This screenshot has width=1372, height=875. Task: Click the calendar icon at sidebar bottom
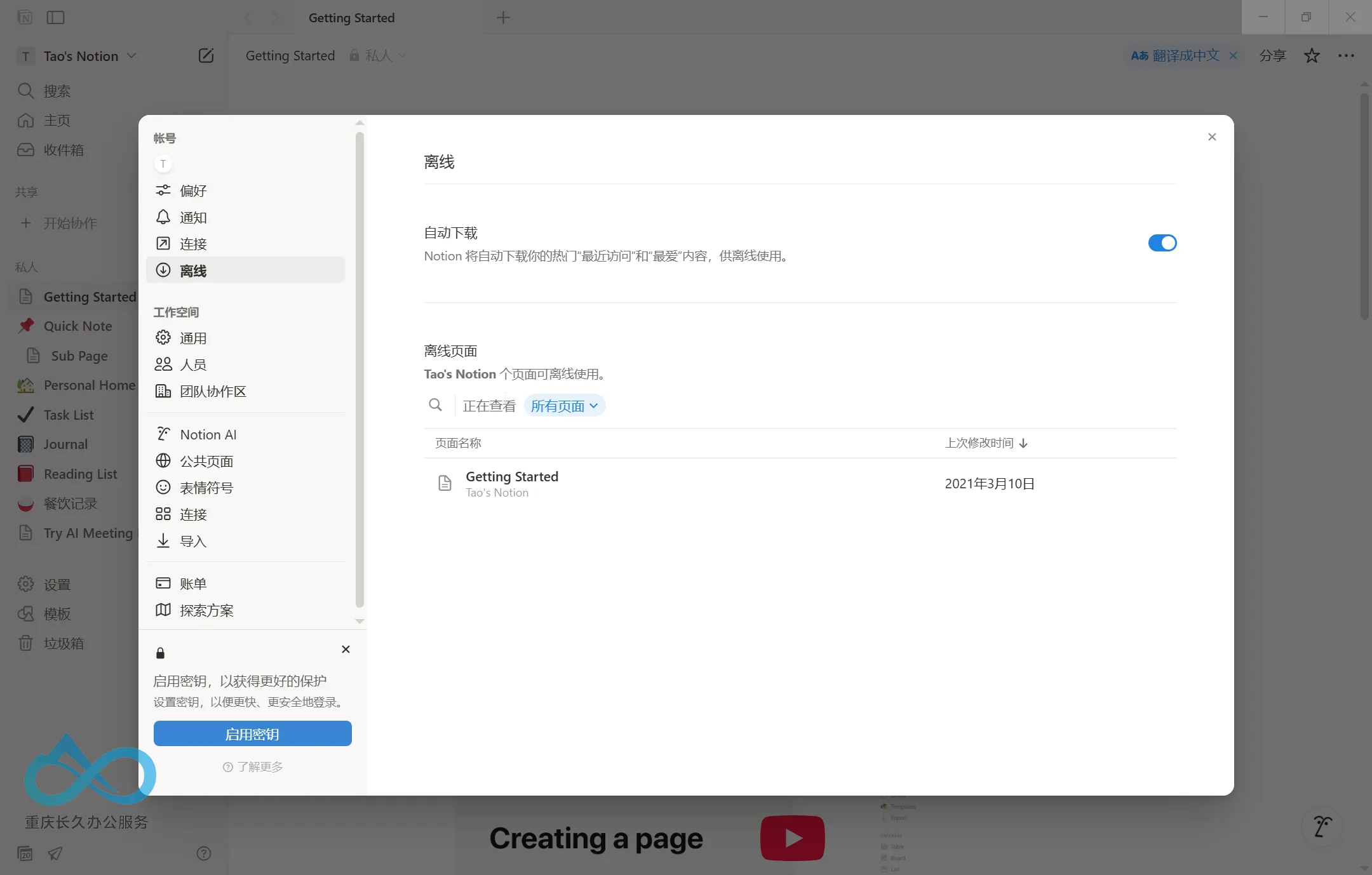tap(25, 853)
